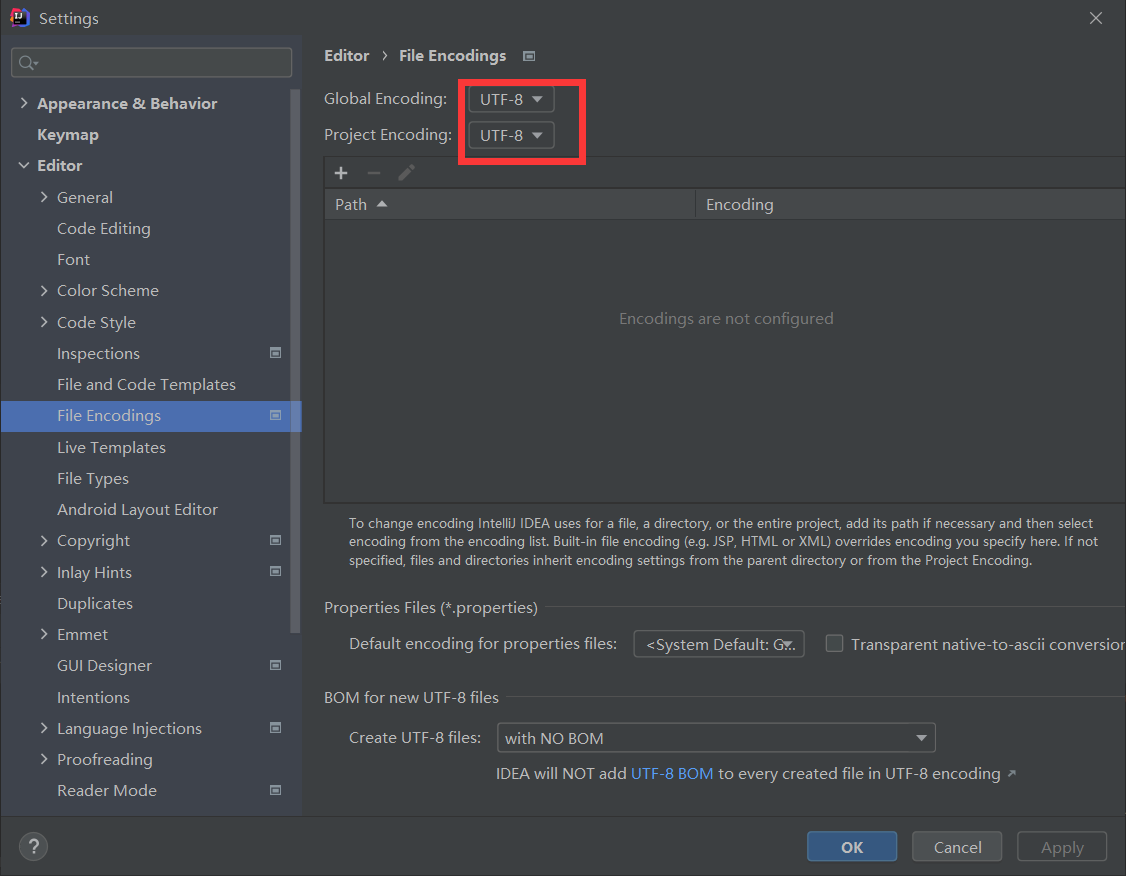This screenshot has width=1126, height=876.
Task: Click the add path plus icon
Action: (x=341, y=173)
